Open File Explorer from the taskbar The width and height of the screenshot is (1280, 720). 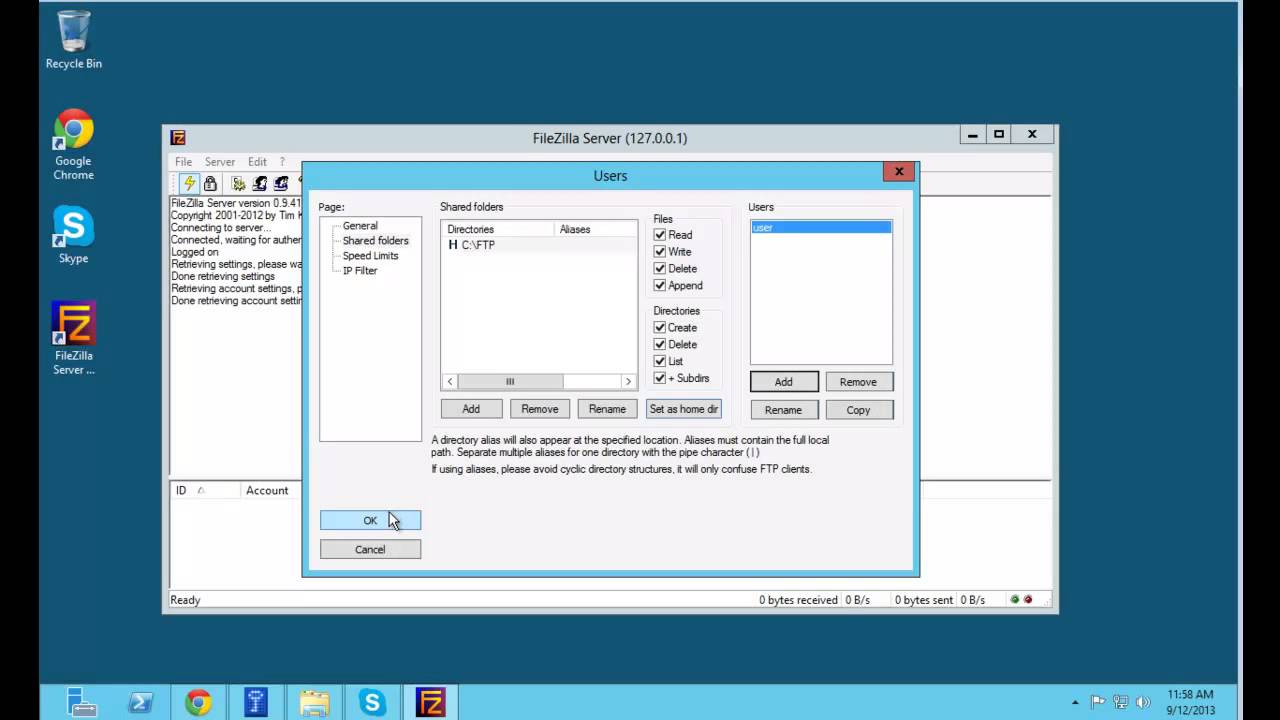[314, 703]
